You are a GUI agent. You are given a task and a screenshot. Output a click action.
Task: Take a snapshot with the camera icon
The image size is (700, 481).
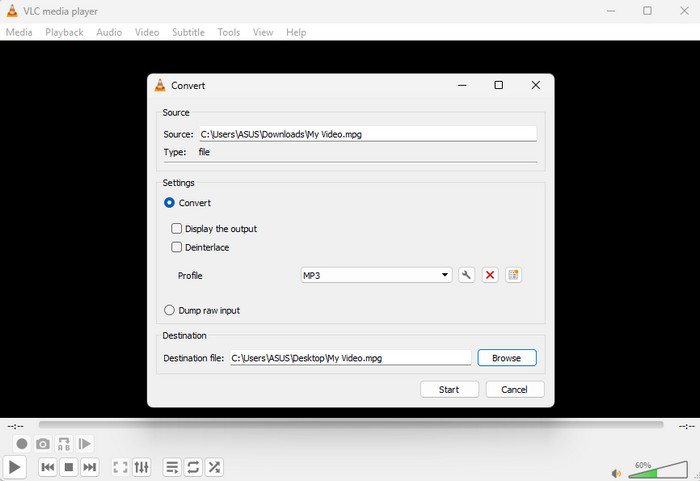coord(43,444)
